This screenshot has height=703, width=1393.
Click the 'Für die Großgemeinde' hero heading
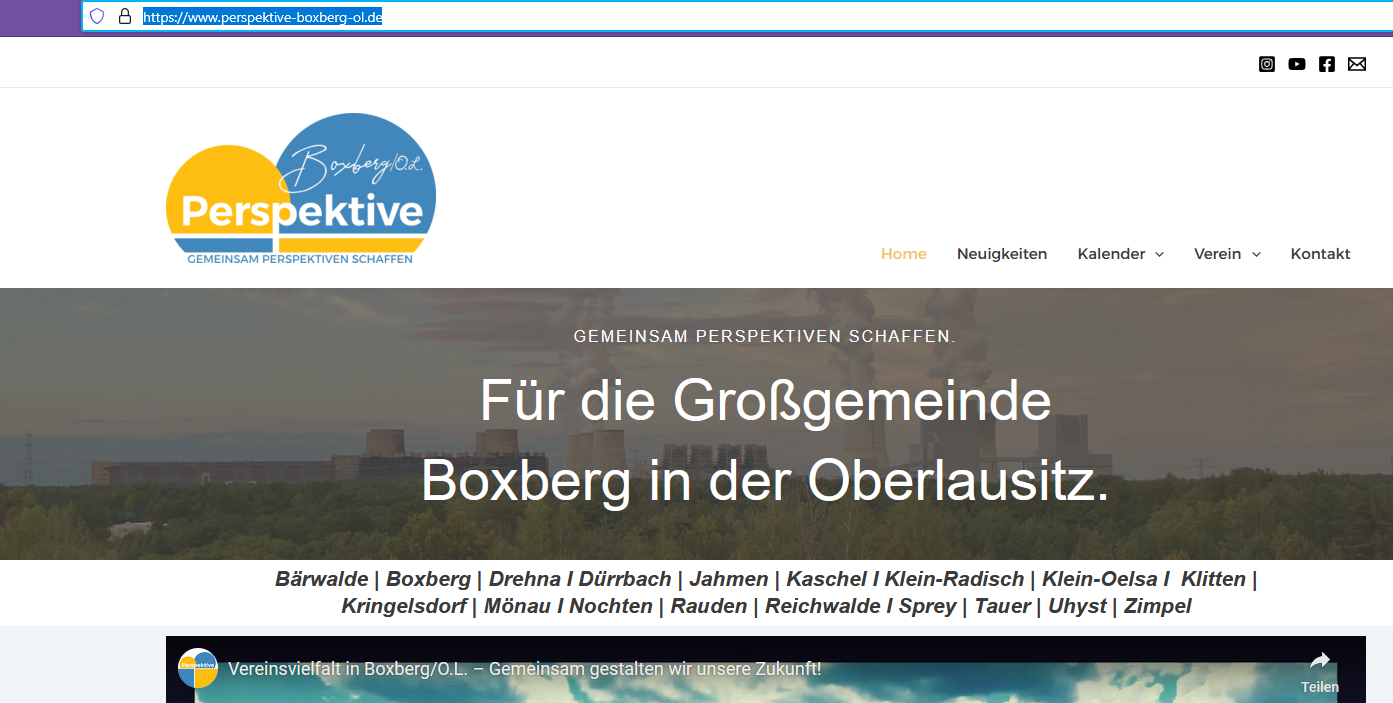(765, 400)
